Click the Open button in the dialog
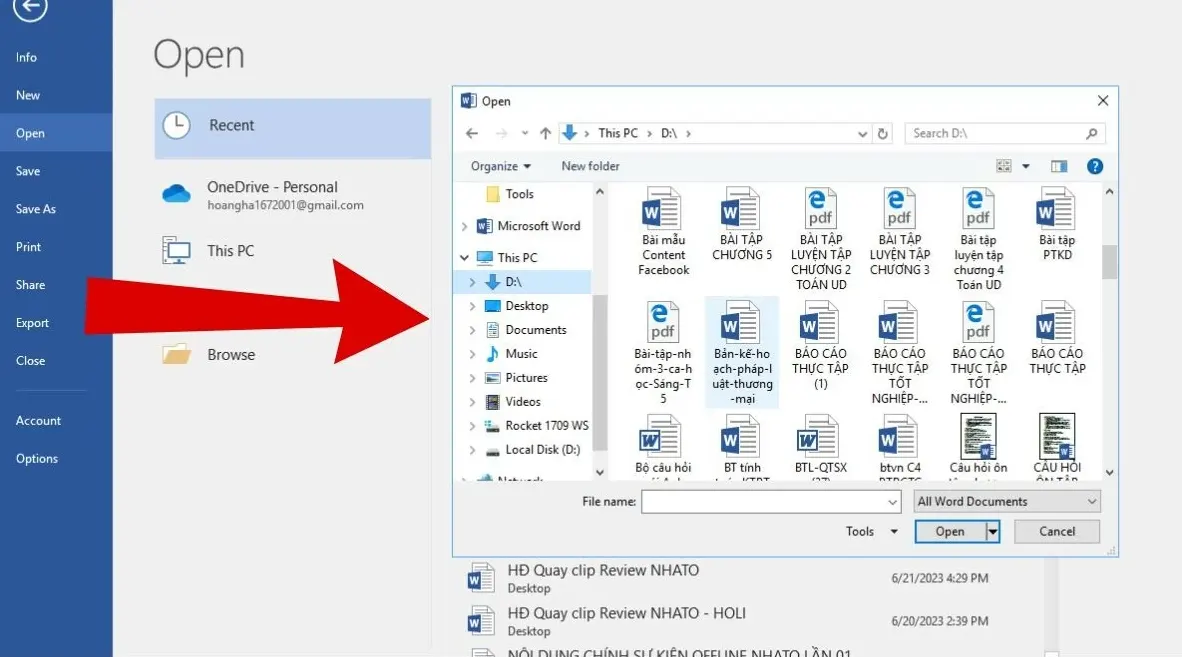 tap(950, 531)
